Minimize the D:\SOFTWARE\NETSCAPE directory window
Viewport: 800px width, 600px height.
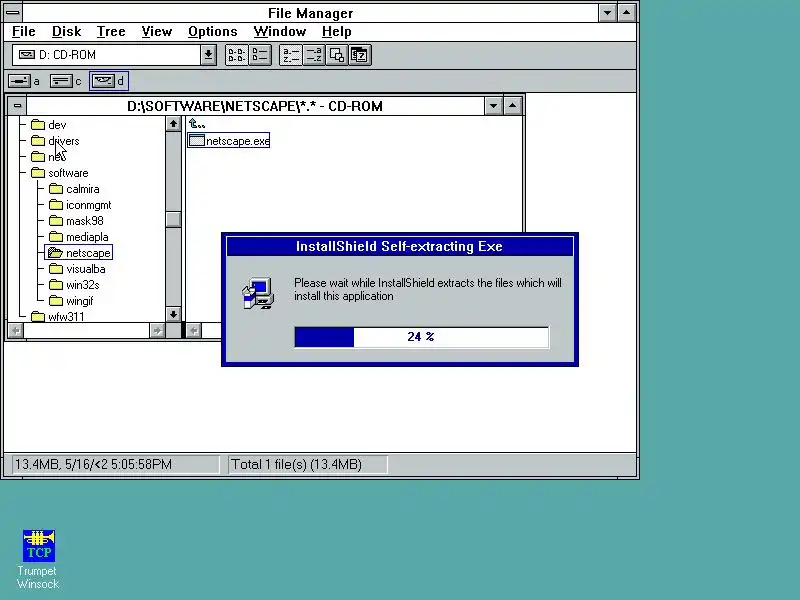[x=493, y=106]
